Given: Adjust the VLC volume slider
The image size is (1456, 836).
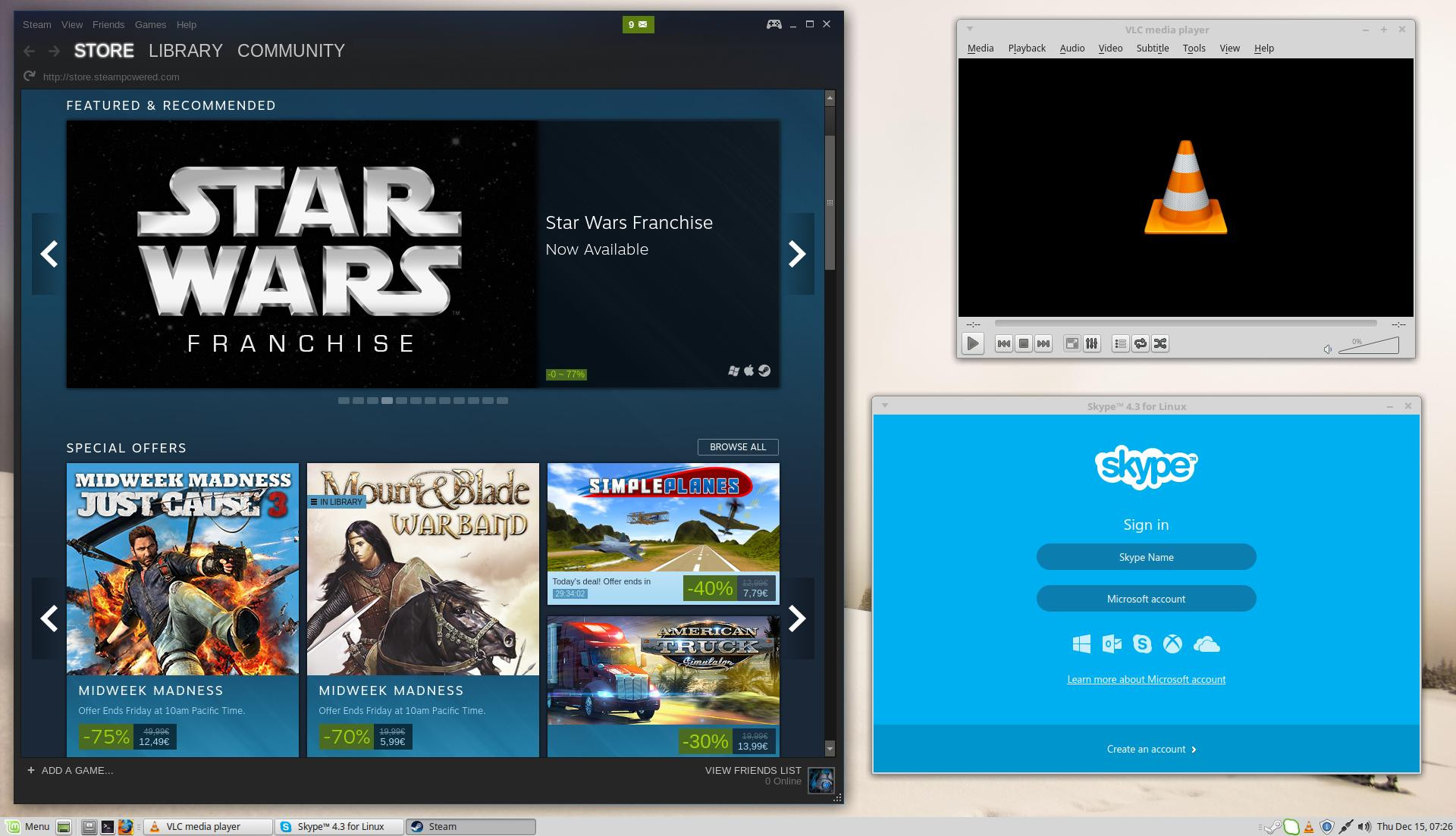Looking at the screenshot, I should (x=1368, y=346).
